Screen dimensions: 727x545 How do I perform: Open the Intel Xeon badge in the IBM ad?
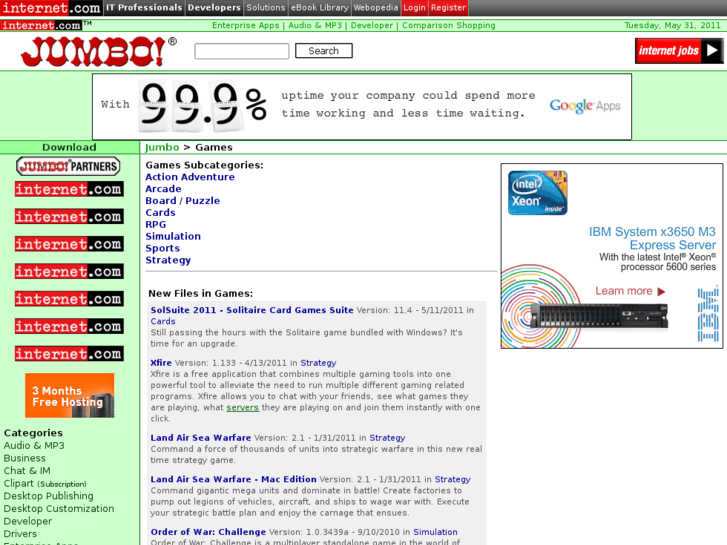537,192
